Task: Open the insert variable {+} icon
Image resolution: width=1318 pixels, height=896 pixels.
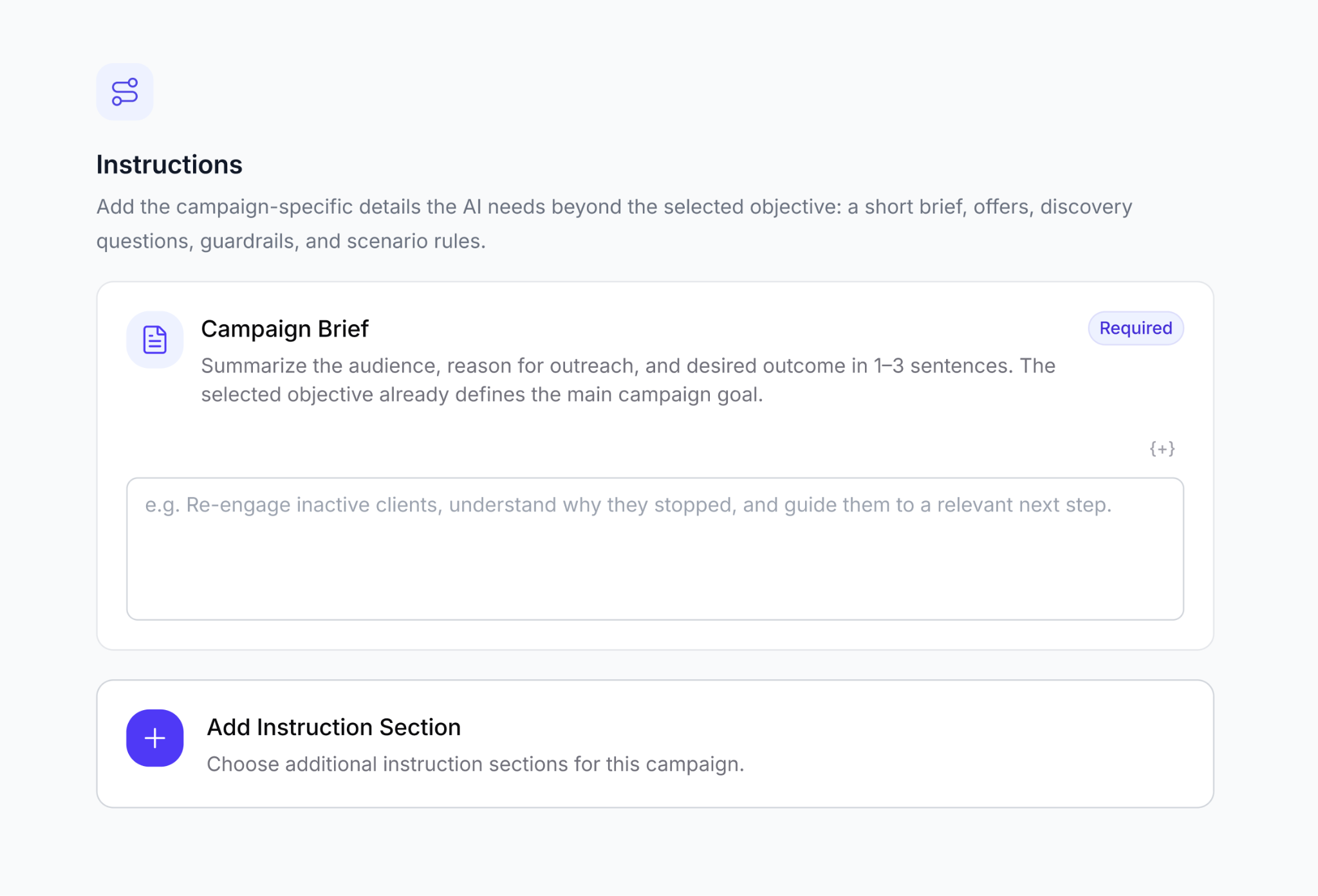Action: 1162,448
